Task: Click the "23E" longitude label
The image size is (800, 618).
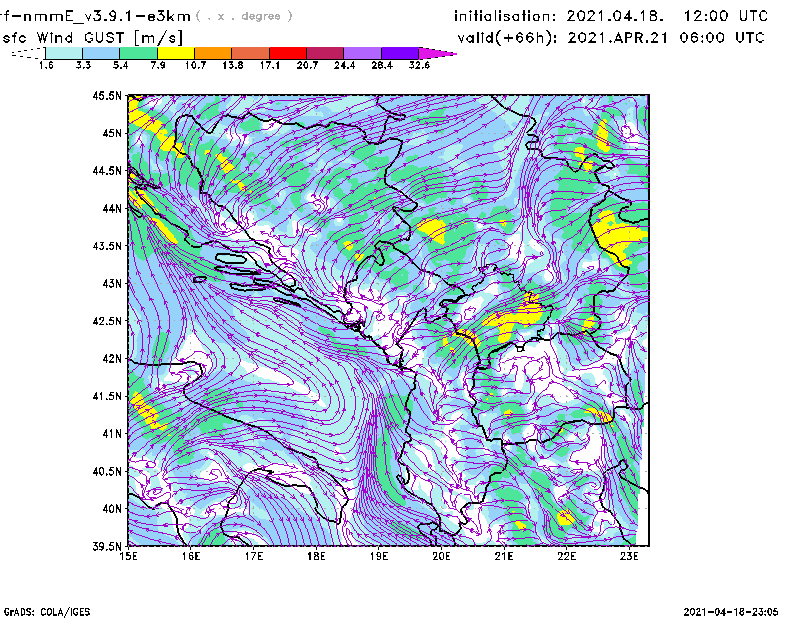Action: [629, 556]
